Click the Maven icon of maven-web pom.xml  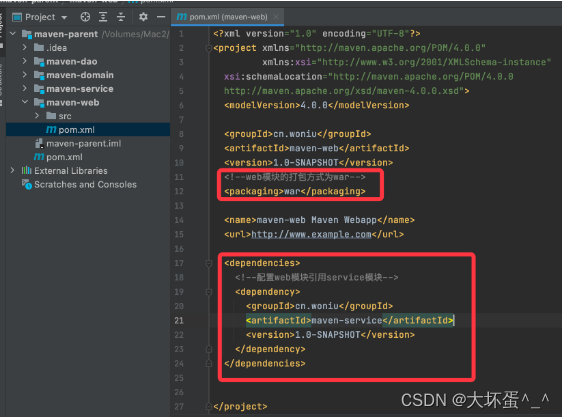coord(51,130)
